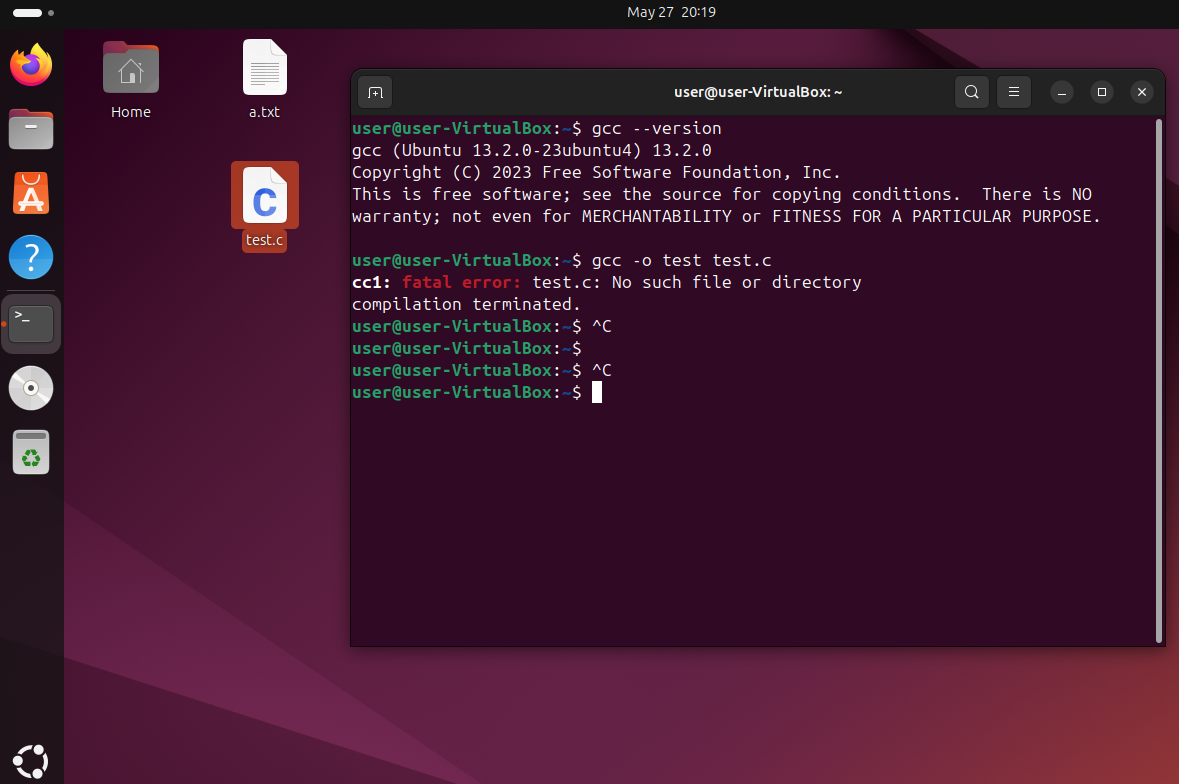Open the Trash from the dock
The height and width of the screenshot is (784, 1179).
point(31,453)
